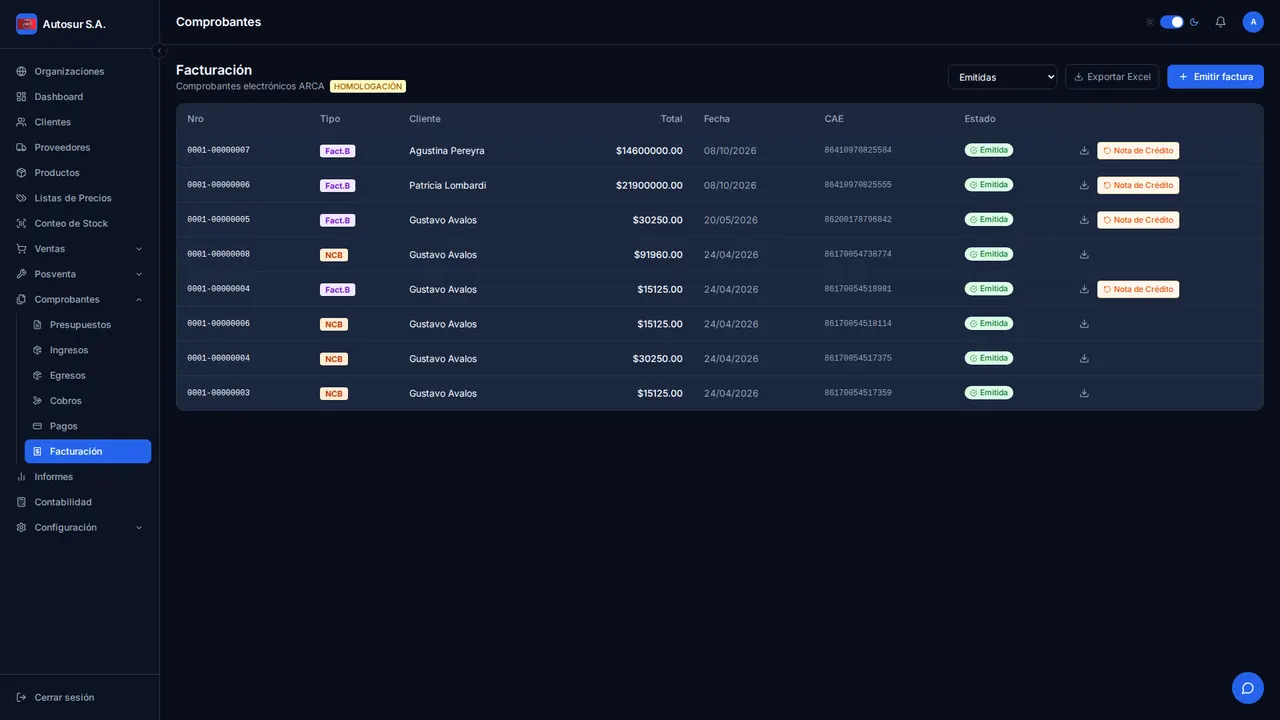
Task: Click download icon for NCB 0001-00000008
Action: click(x=1084, y=255)
